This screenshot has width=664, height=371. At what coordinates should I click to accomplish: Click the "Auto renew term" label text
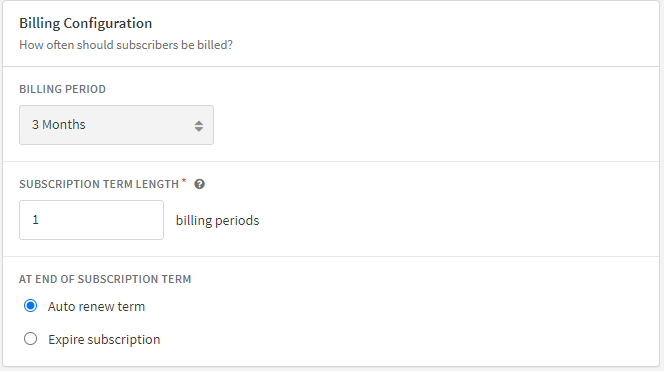(97, 306)
